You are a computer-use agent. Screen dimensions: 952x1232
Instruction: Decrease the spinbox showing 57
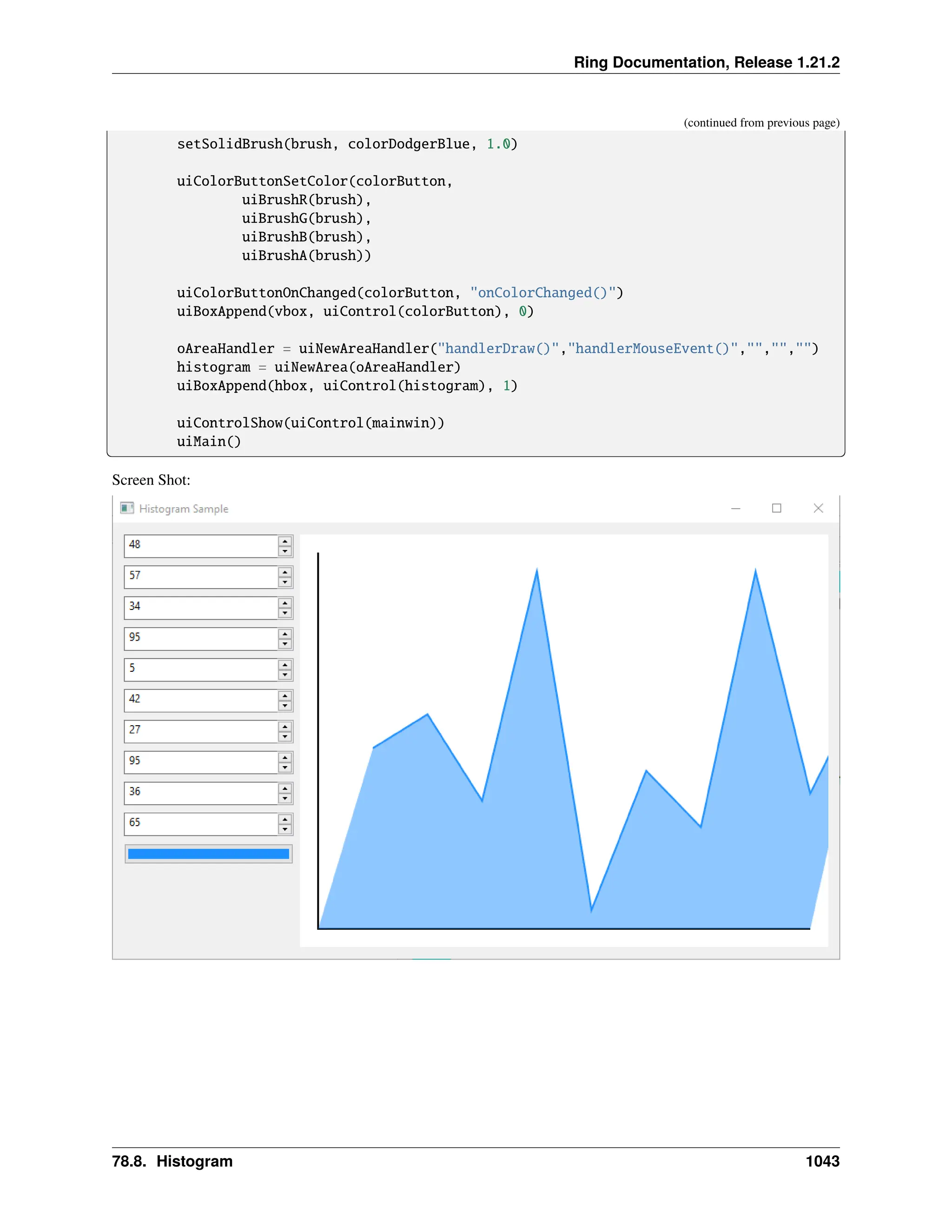[285, 583]
